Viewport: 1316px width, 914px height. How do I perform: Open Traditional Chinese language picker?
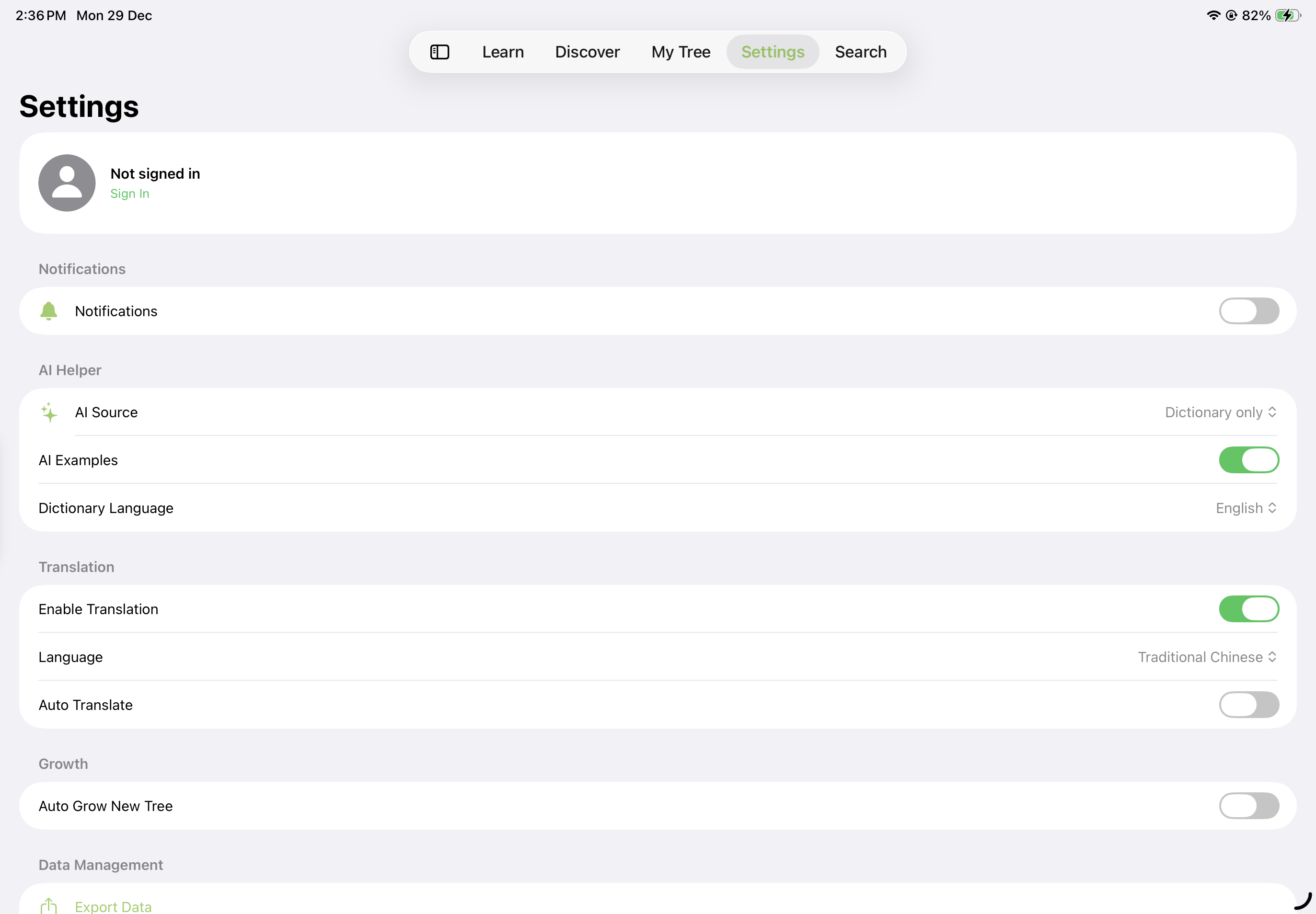click(1207, 657)
